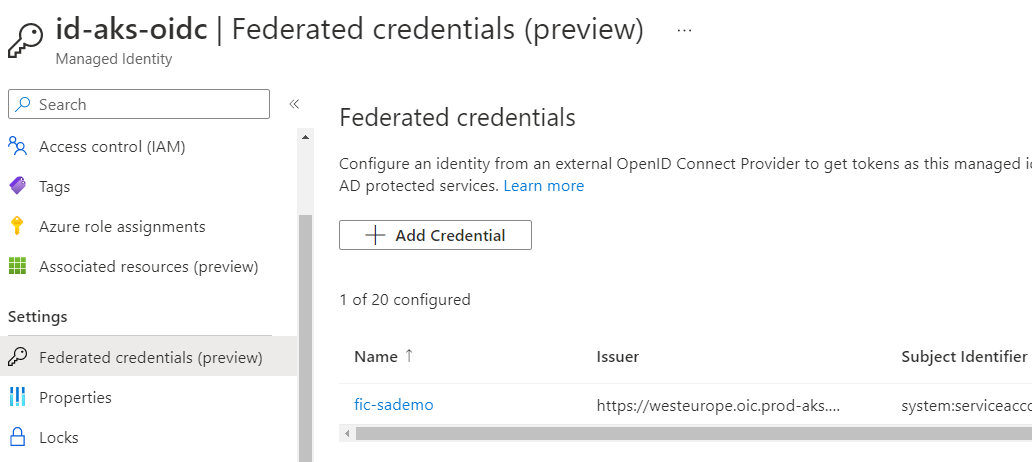1032x462 pixels.
Task: Collapse the sidebar with double chevron
Action: (294, 104)
